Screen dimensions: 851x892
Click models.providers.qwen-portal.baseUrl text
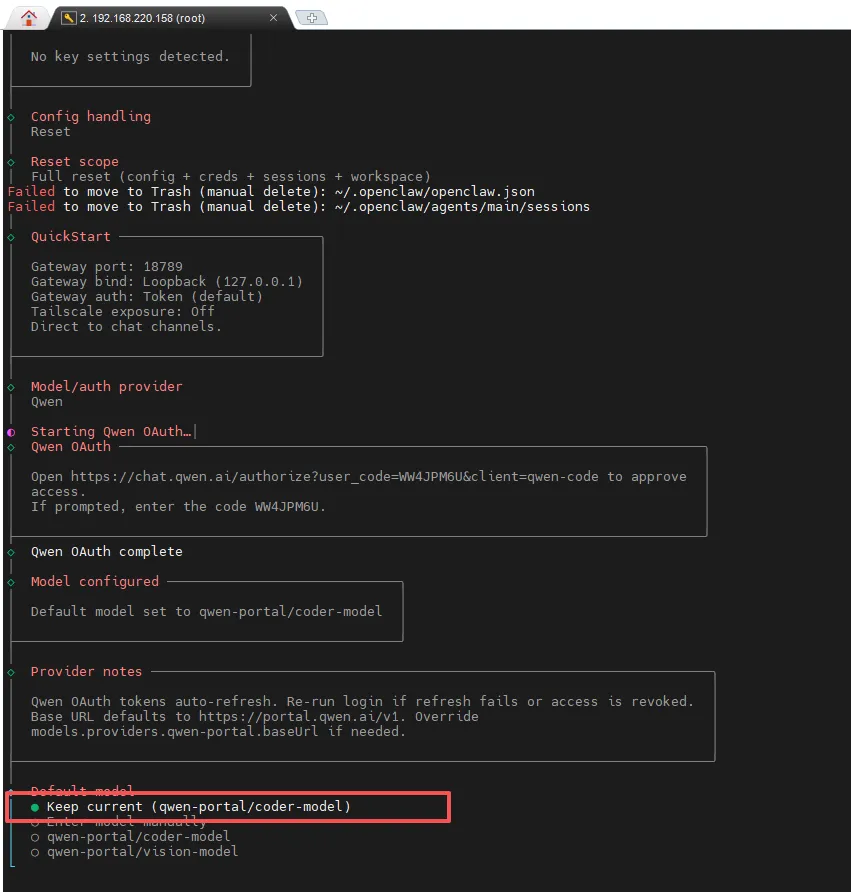175,732
